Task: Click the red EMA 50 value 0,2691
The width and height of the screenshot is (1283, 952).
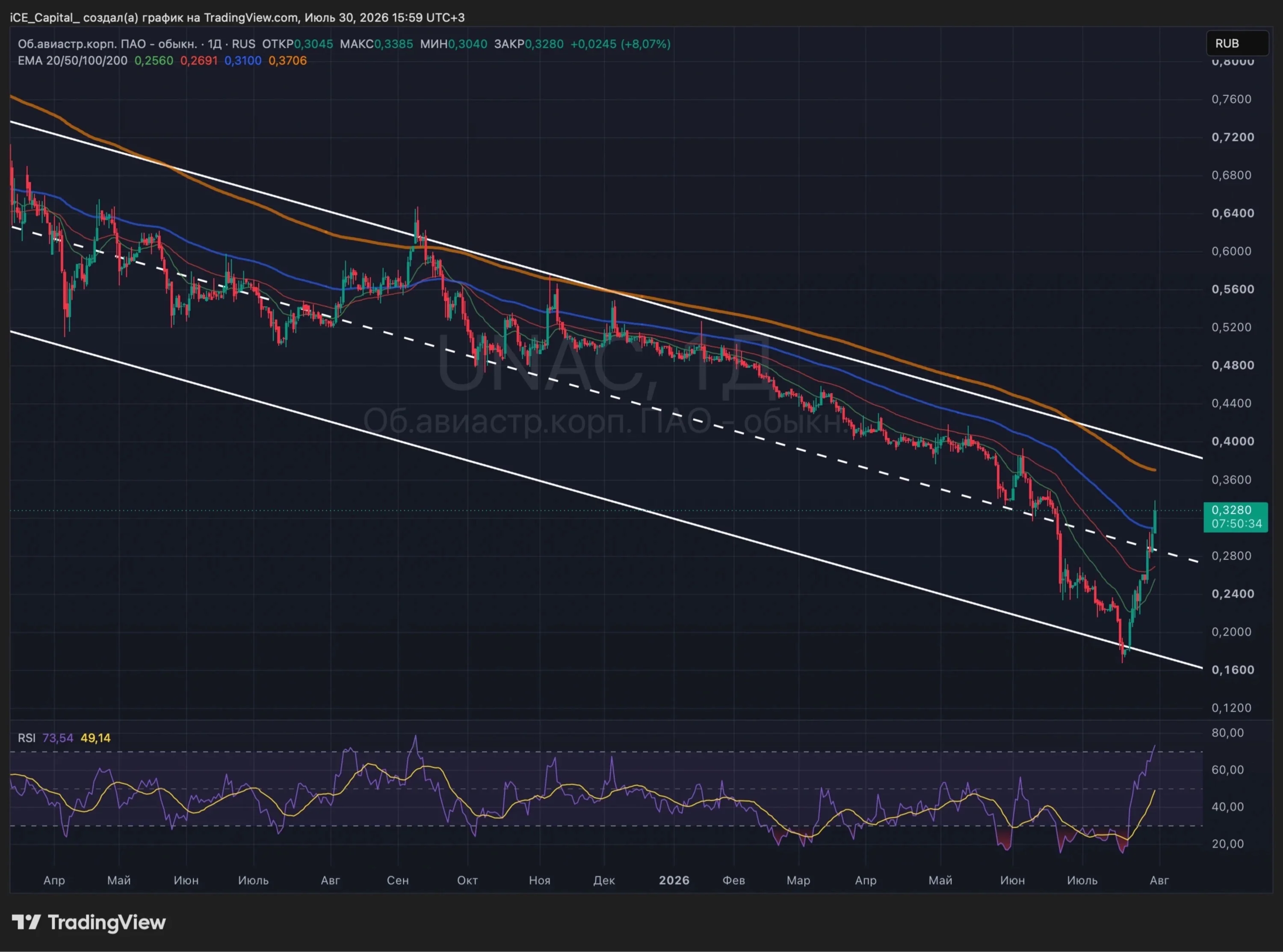Action: click(199, 61)
